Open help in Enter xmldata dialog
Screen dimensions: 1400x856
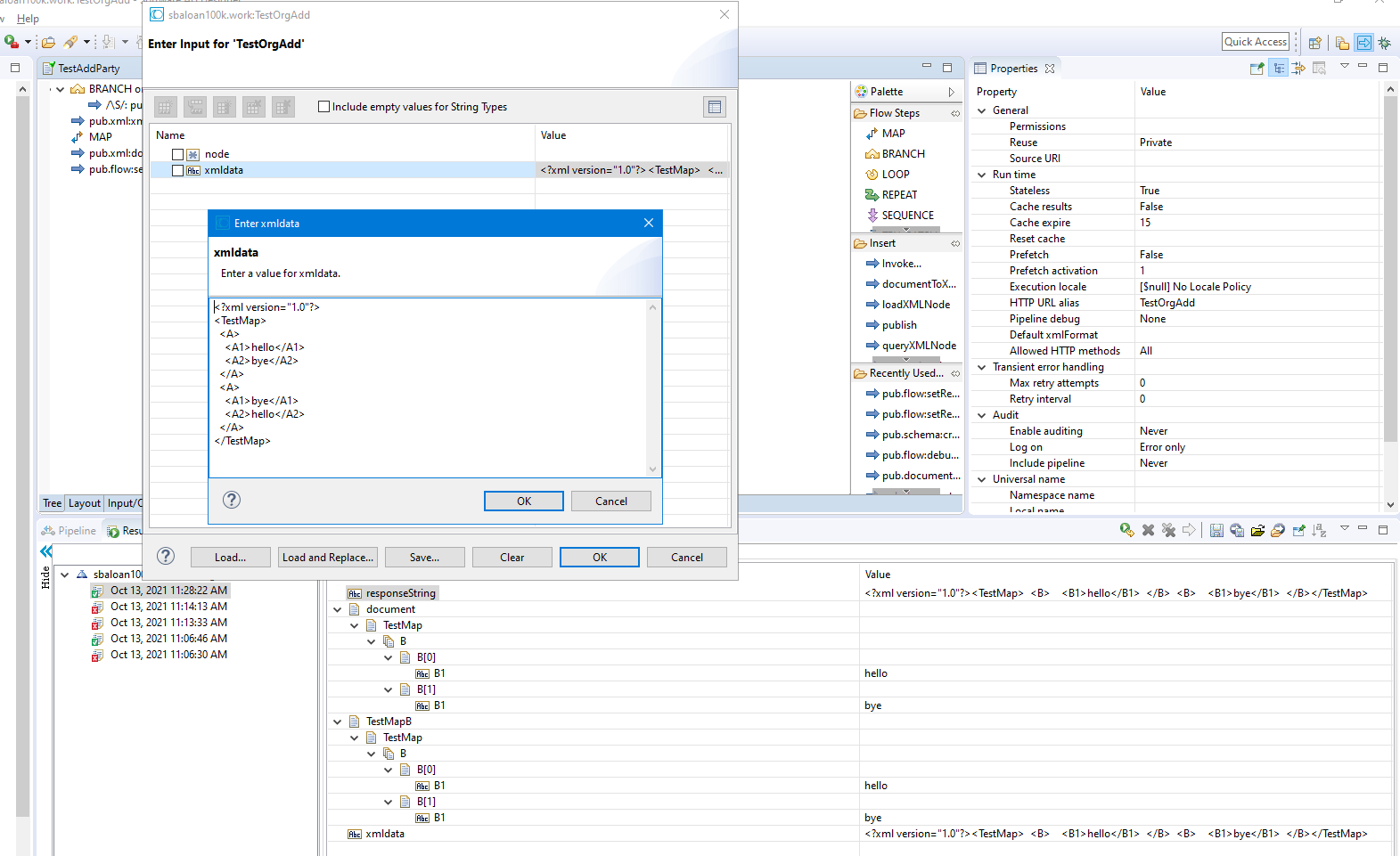[232, 500]
